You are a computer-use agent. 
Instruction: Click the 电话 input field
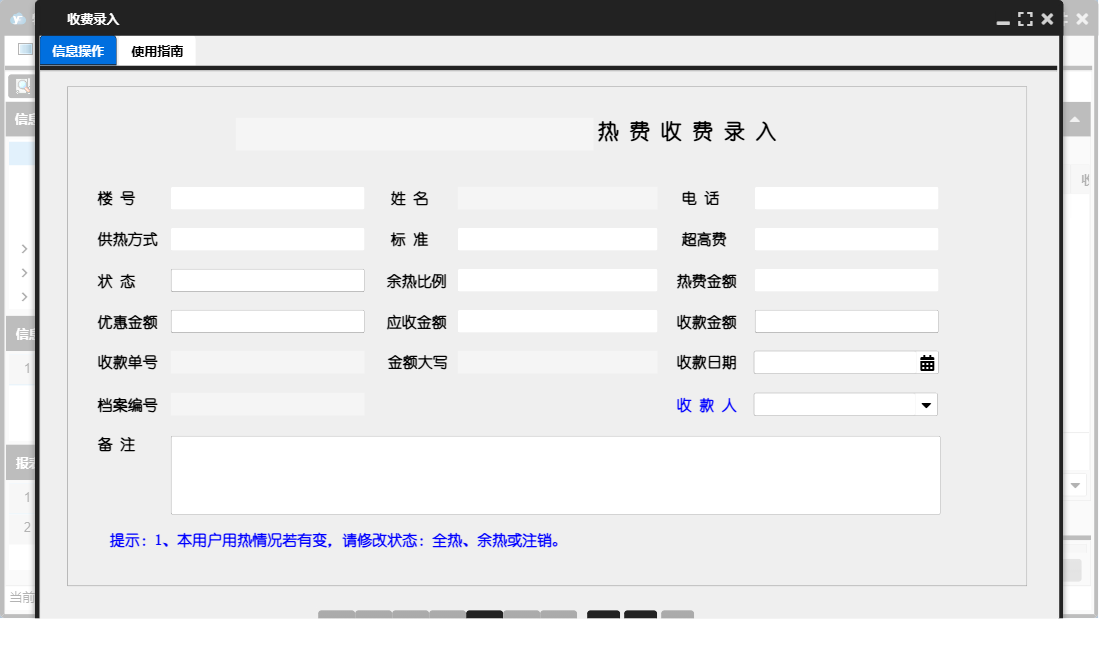pos(845,197)
